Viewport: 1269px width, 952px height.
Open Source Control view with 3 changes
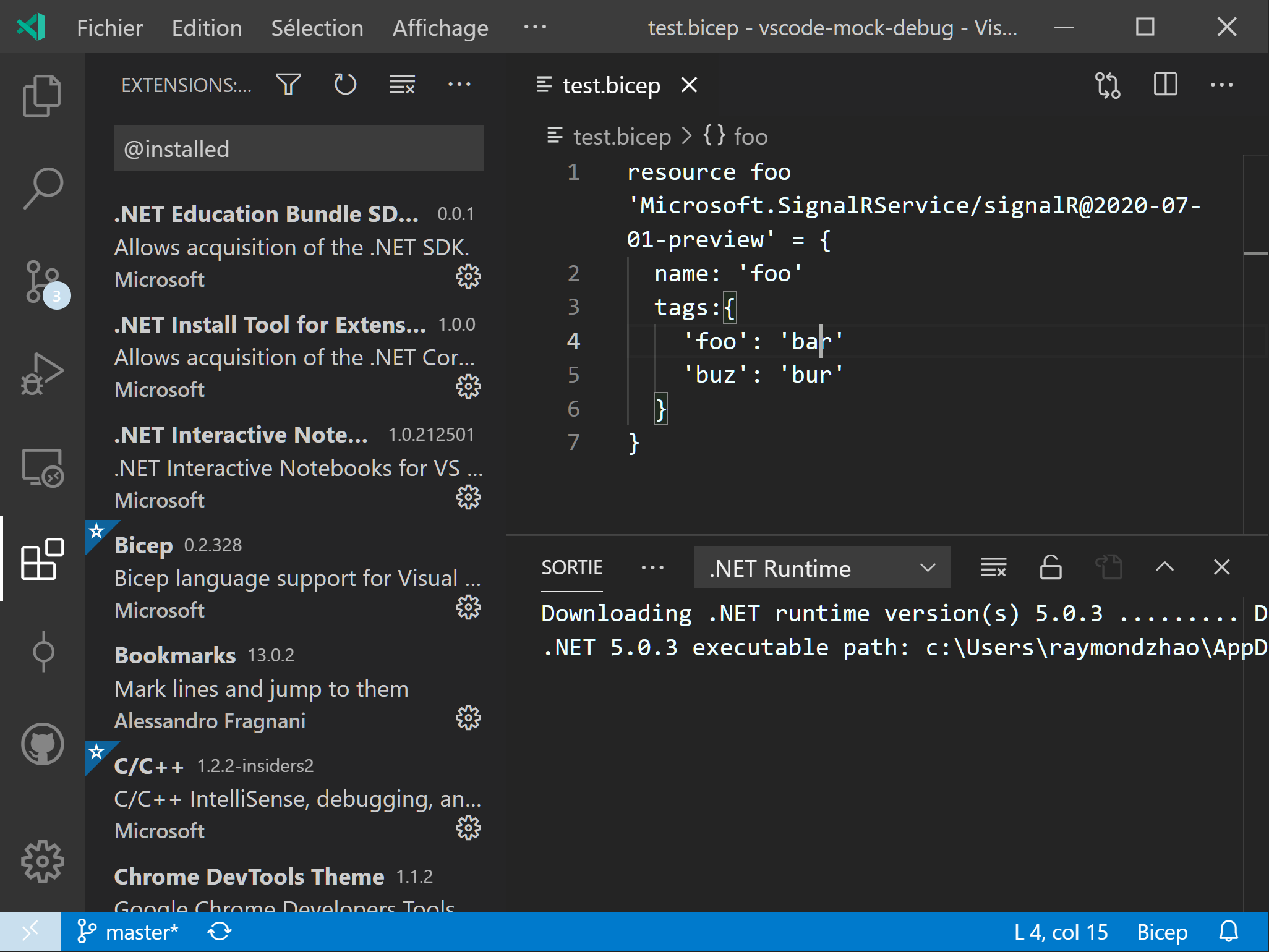tap(43, 283)
